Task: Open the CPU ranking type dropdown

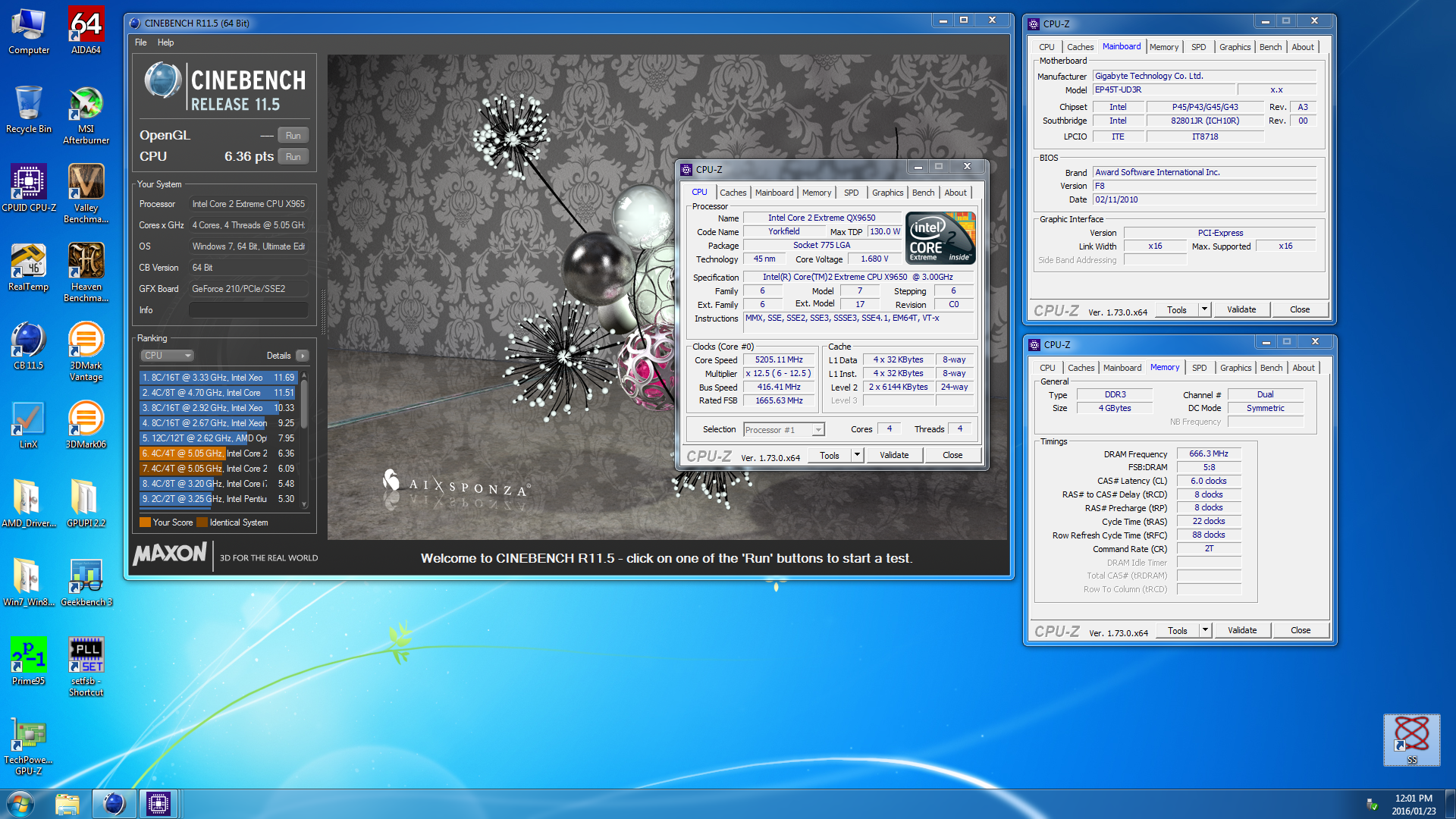Action: (x=168, y=356)
